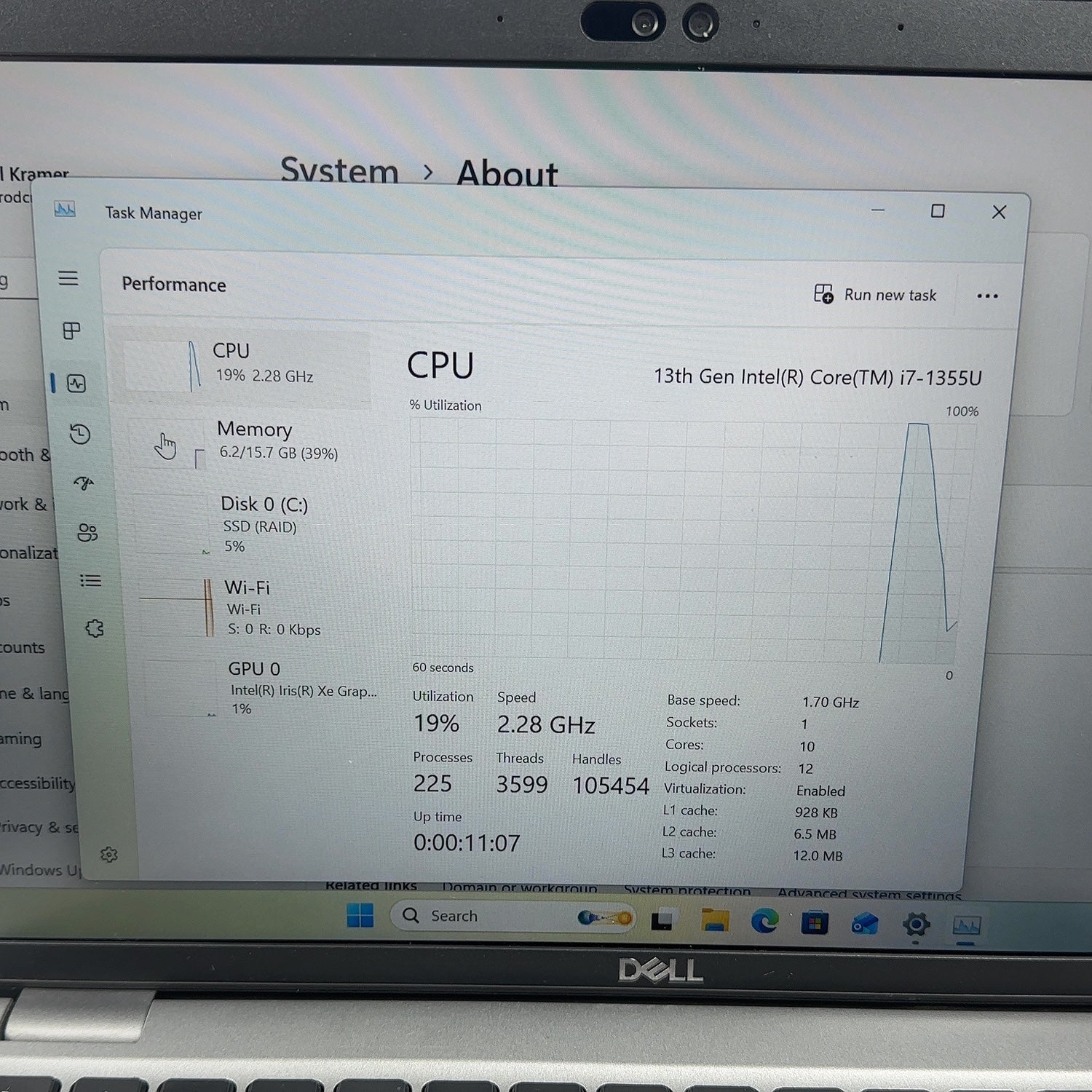Image resolution: width=1092 pixels, height=1092 pixels.
Task: Open System protection link in Settings
Action: point(687,890)
